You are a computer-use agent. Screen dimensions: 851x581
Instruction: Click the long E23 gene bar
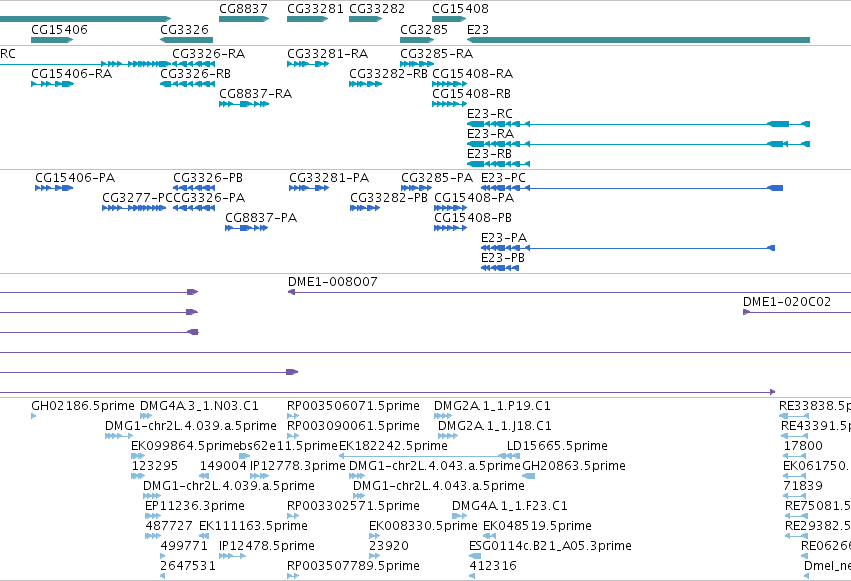(x=638, y=40)
